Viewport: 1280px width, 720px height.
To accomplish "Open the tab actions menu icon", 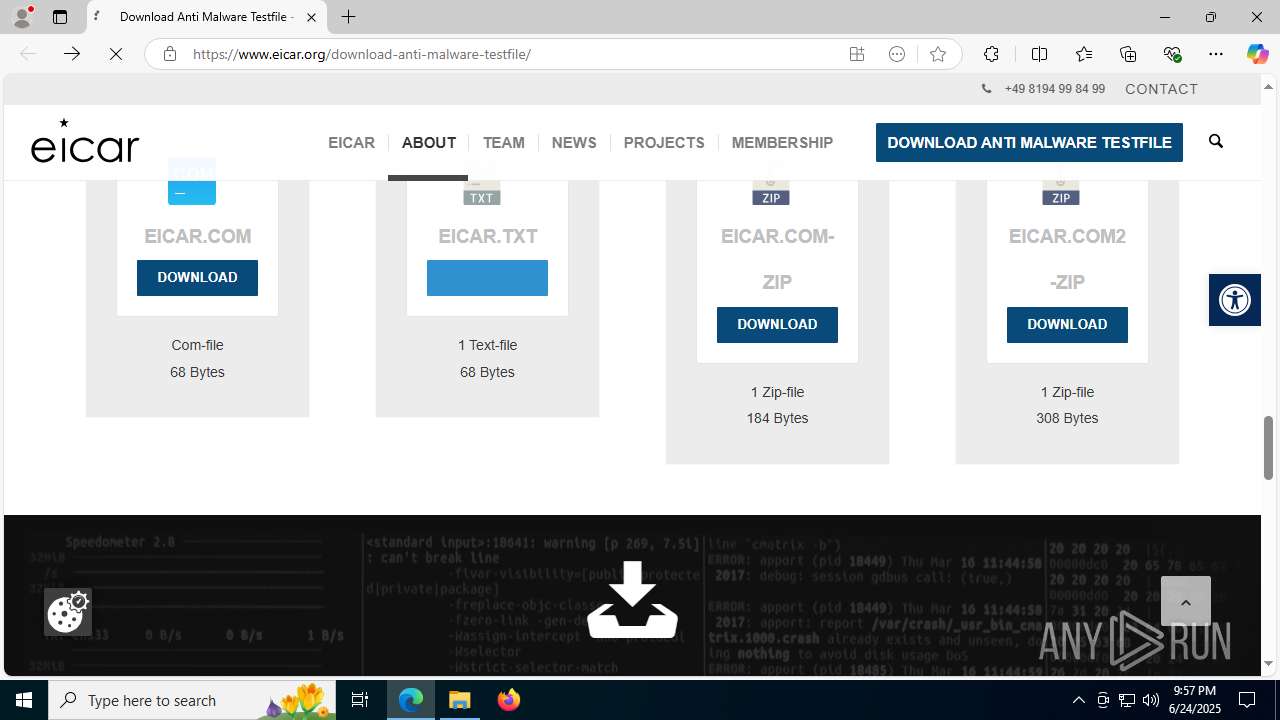I will point(60,17).
